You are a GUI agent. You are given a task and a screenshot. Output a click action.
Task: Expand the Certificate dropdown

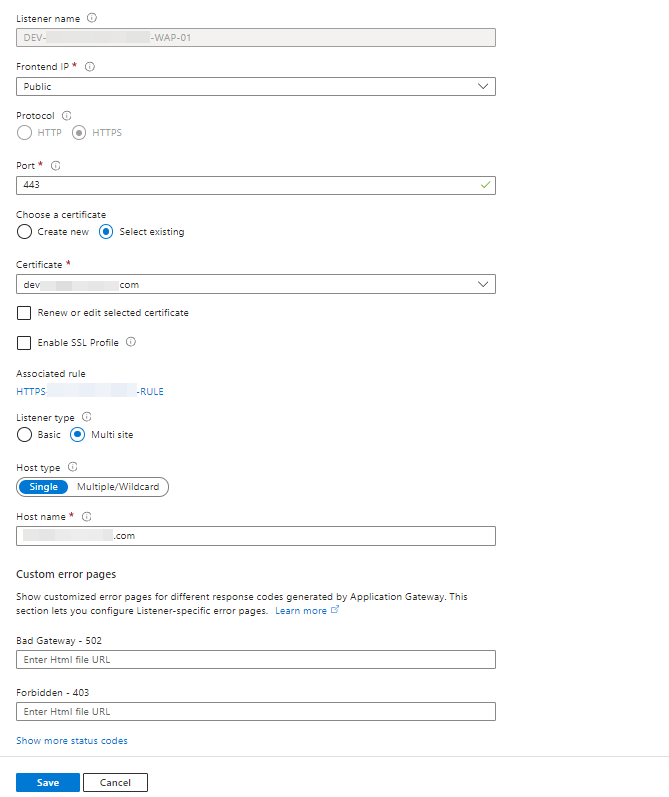pos(256,285)
